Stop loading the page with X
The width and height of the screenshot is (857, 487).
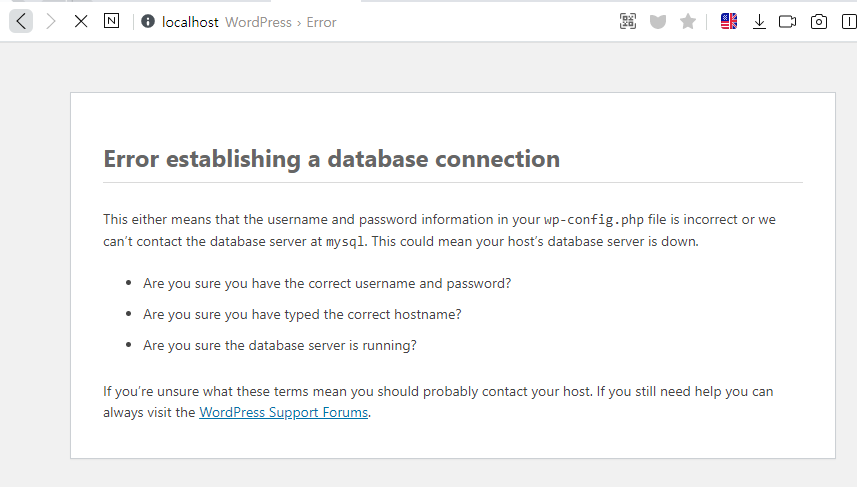click(81, 21)
